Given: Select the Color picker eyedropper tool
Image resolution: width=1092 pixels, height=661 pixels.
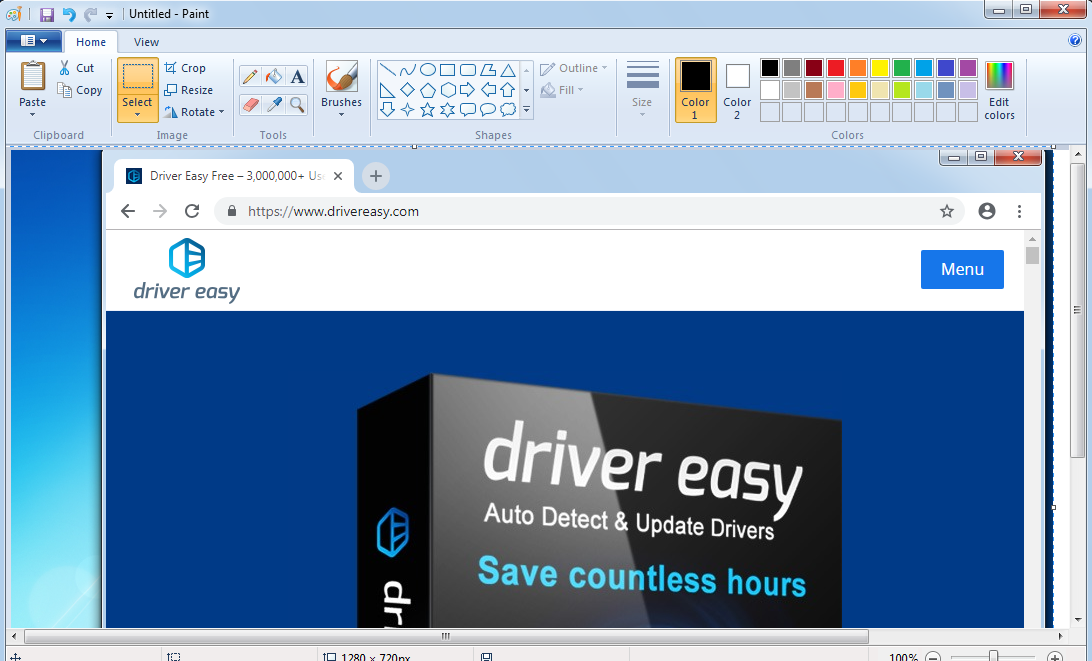Looking at the screenshot, I should (x=274, y=104).
